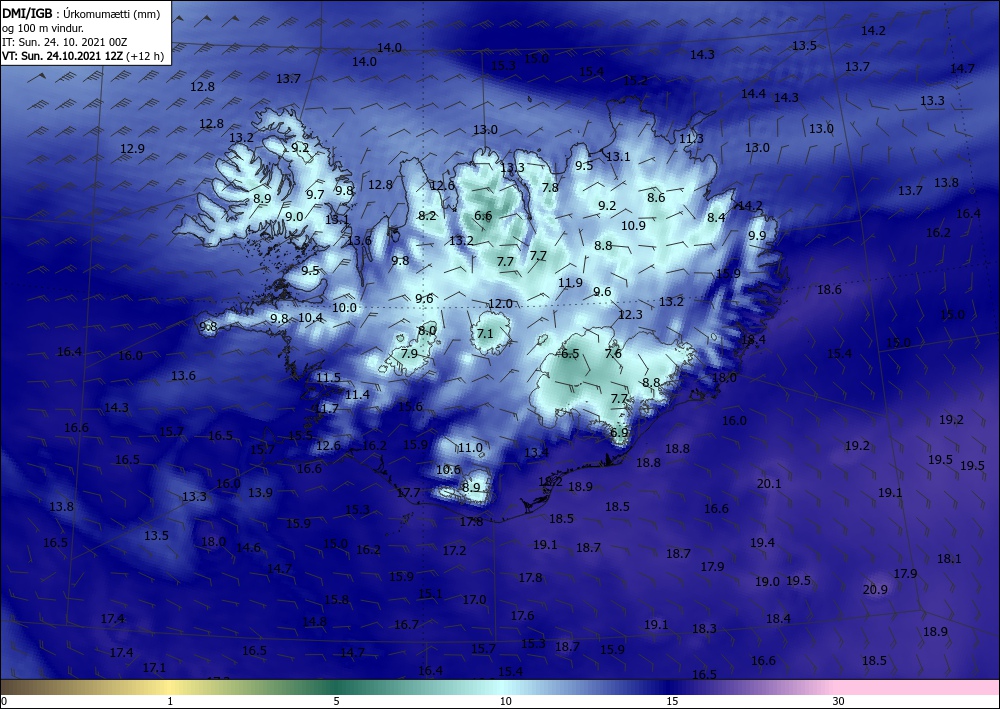Screen dimensions: 1000x709
Task: Click the 'DMI/IGB : Úrkomumætti (mm)' title text
Action: click(80, 14)
